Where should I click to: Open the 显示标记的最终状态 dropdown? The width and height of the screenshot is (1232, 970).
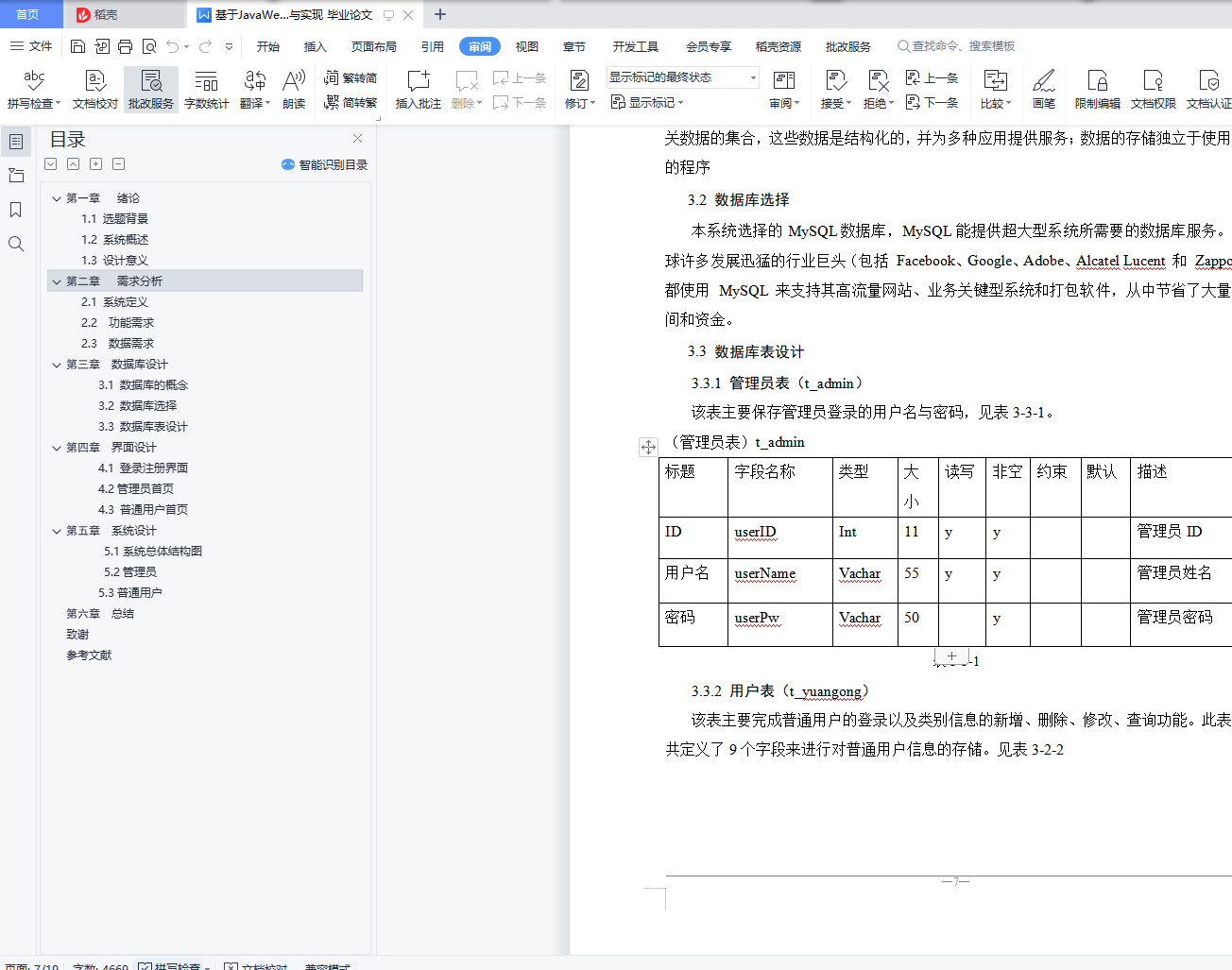683,77
